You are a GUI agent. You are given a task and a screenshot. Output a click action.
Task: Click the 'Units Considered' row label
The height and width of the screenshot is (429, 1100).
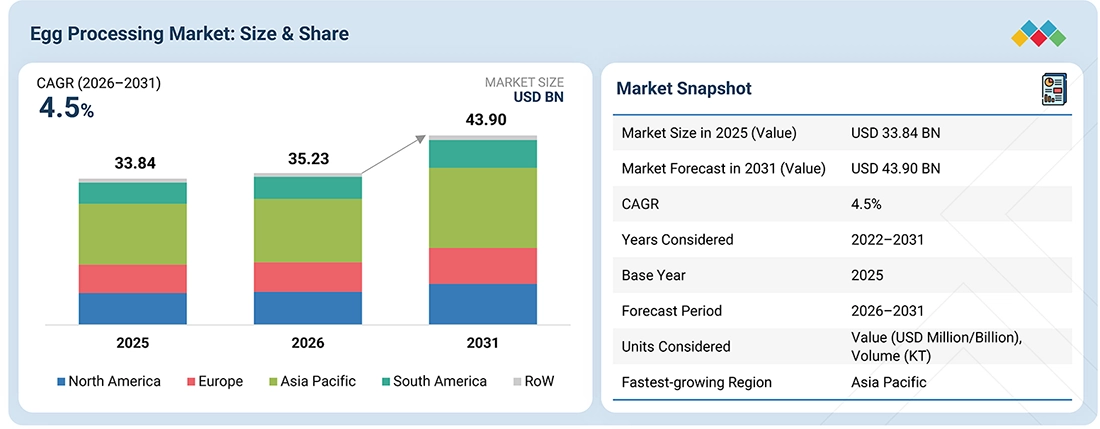[676, 346]
